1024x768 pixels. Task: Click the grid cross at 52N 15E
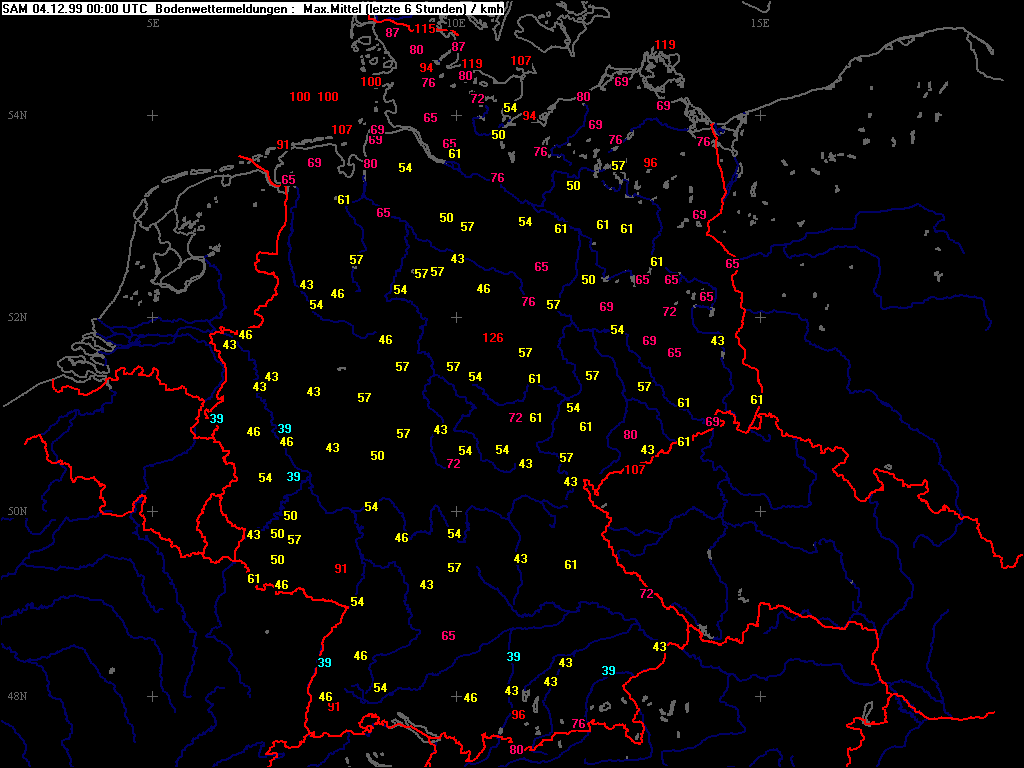point(760,317)
